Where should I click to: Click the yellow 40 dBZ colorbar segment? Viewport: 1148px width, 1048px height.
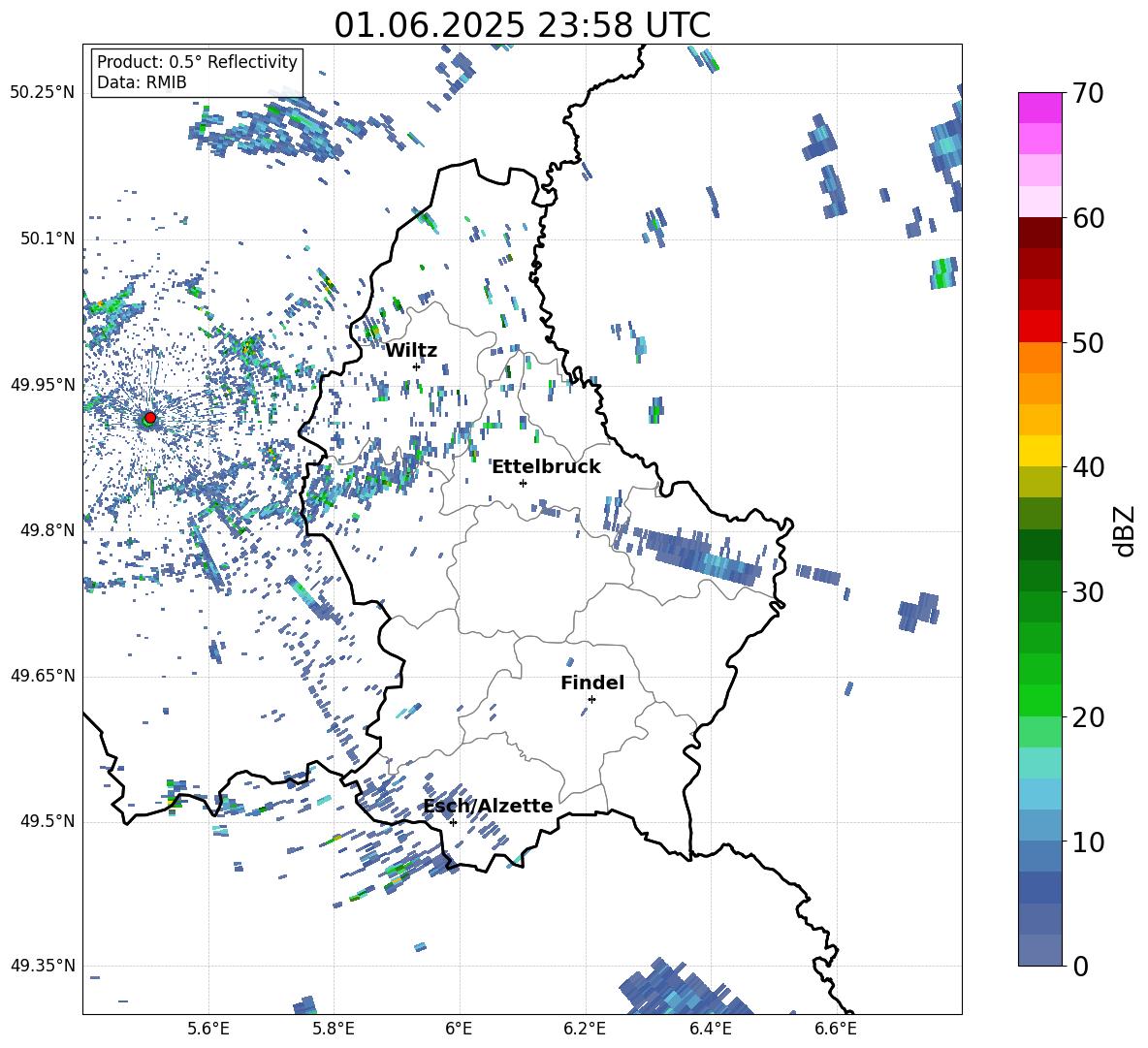pos(1039,451)
